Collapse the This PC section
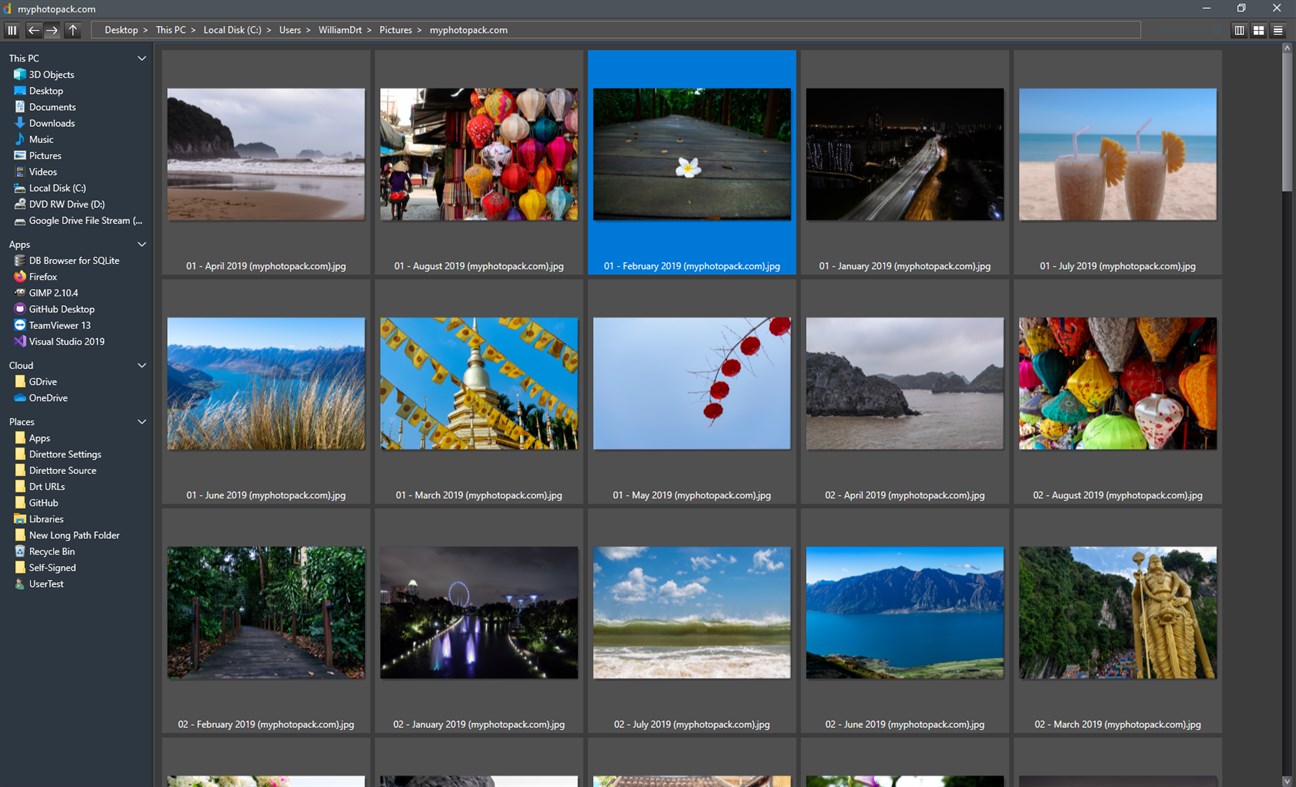 coord(142,58)
